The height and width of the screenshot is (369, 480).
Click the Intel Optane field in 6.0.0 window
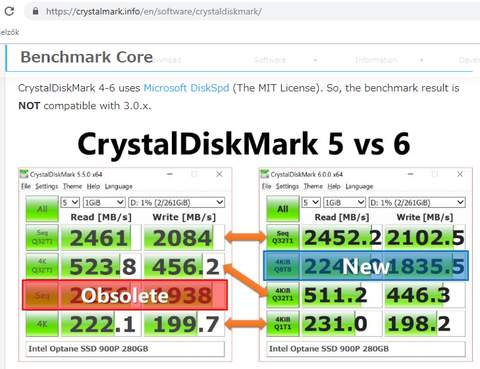366,349
